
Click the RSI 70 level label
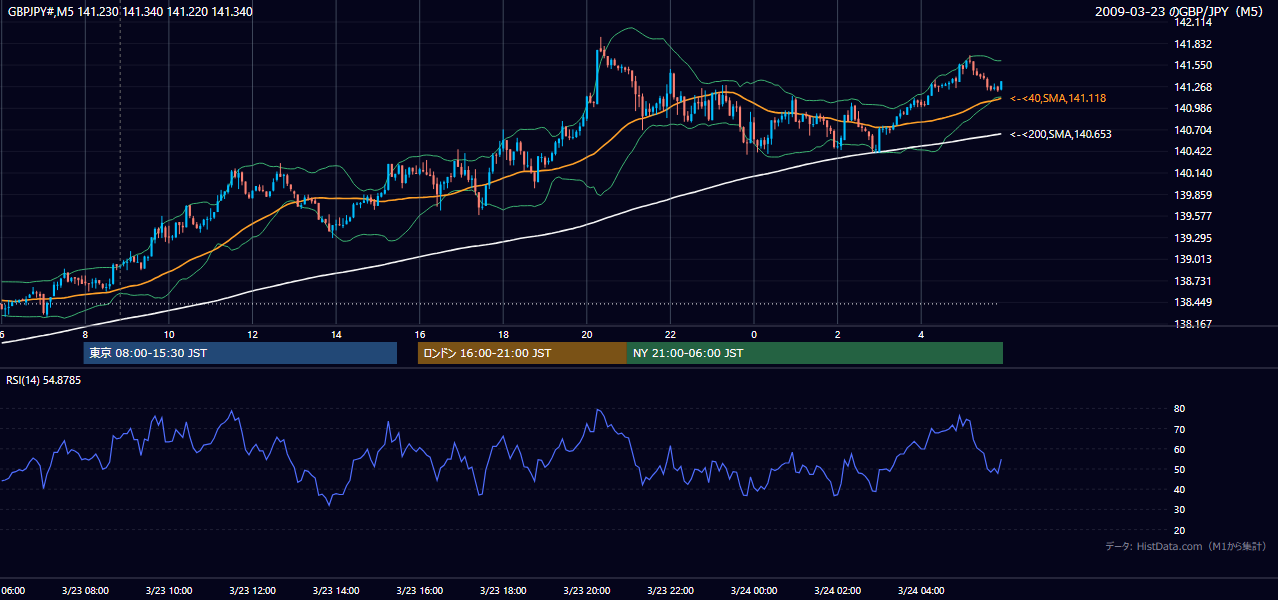(x=1180, y=429)
